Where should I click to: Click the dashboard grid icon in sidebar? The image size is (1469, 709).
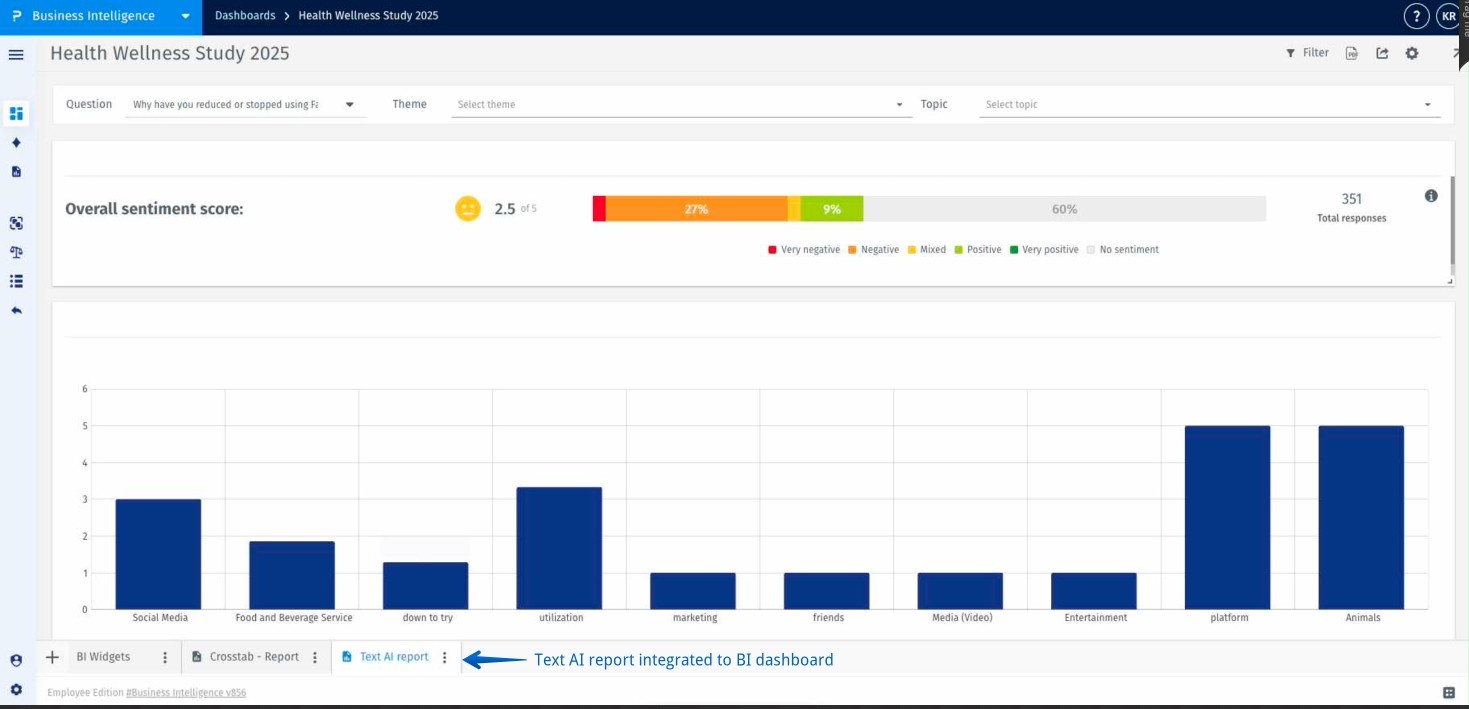pos(16,113)
